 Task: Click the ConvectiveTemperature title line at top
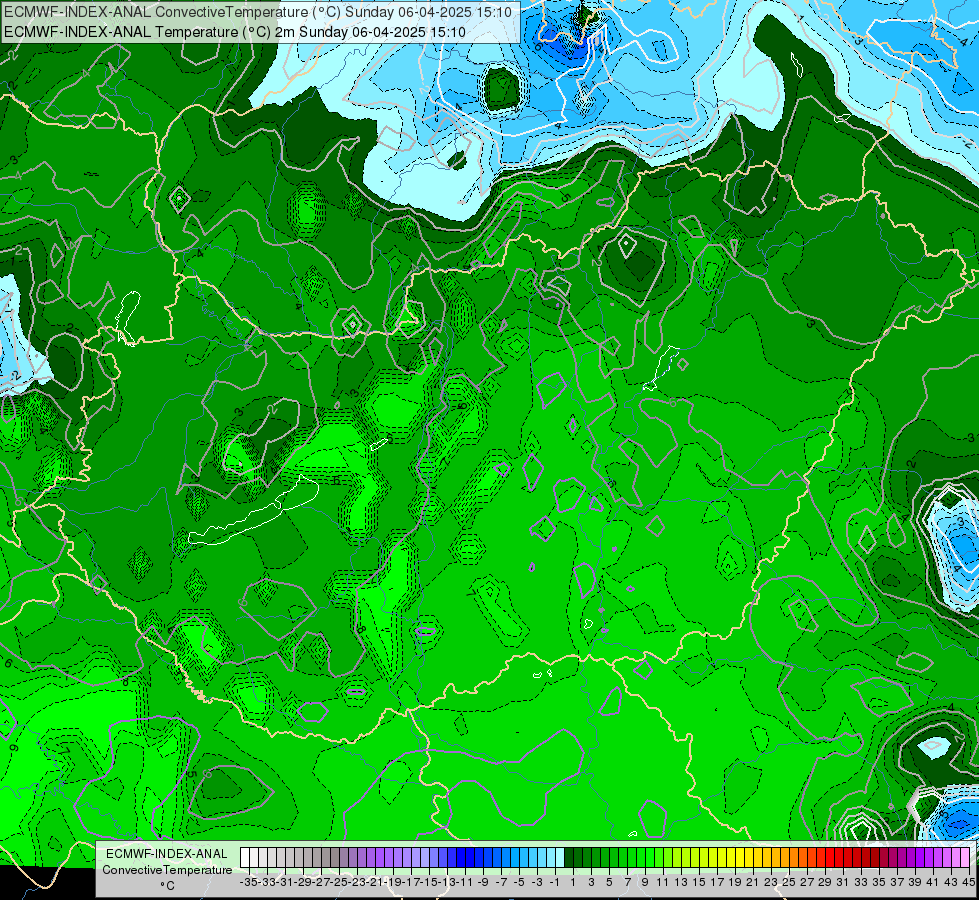pos(257,12)
